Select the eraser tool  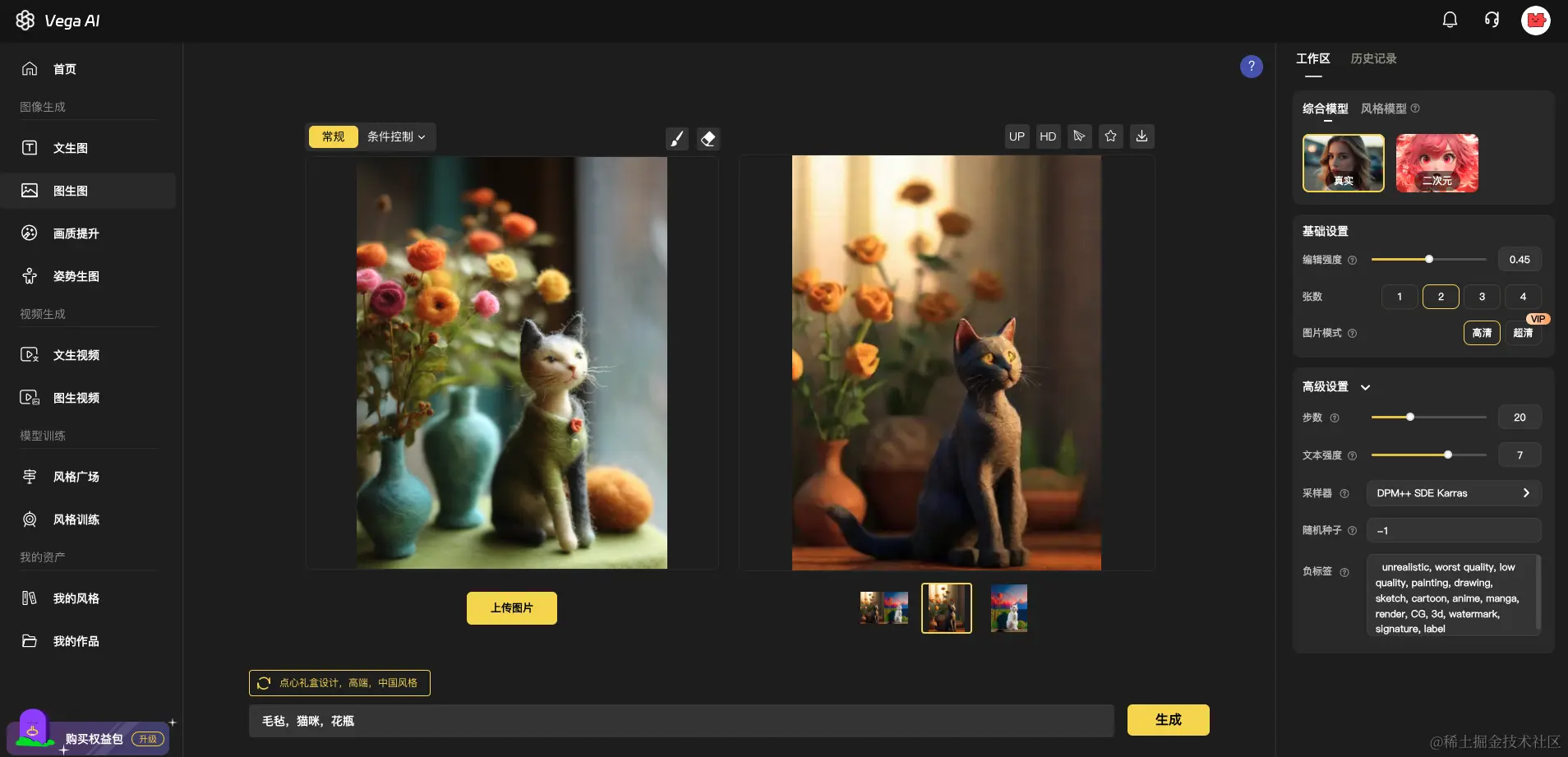coord(708,139)
